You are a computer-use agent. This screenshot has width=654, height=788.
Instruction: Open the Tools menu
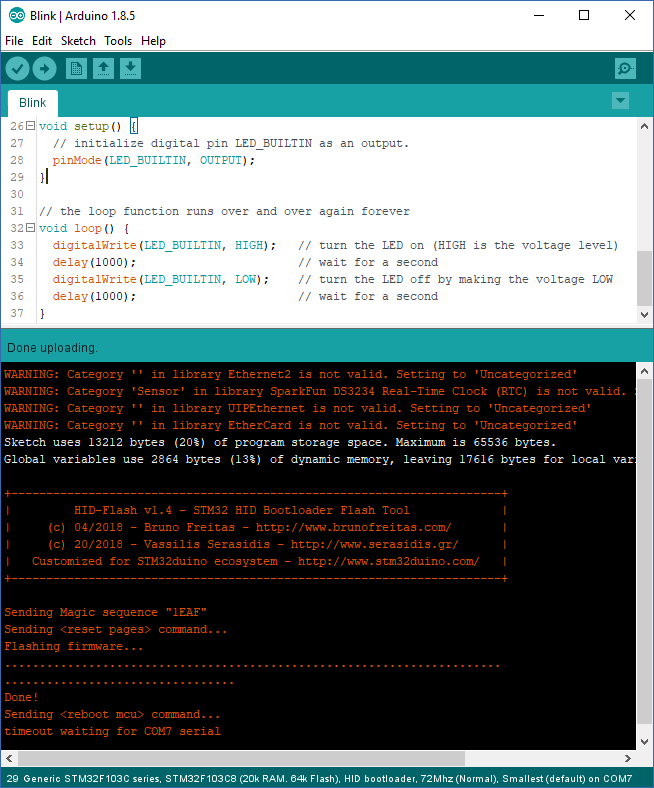(118, 41)
